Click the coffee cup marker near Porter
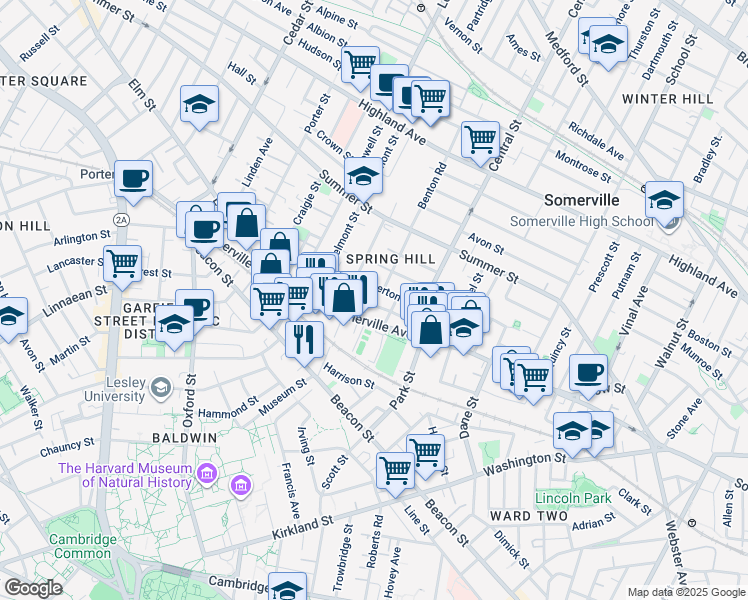The height and width of the screenshot is (600, 748). 133,180
